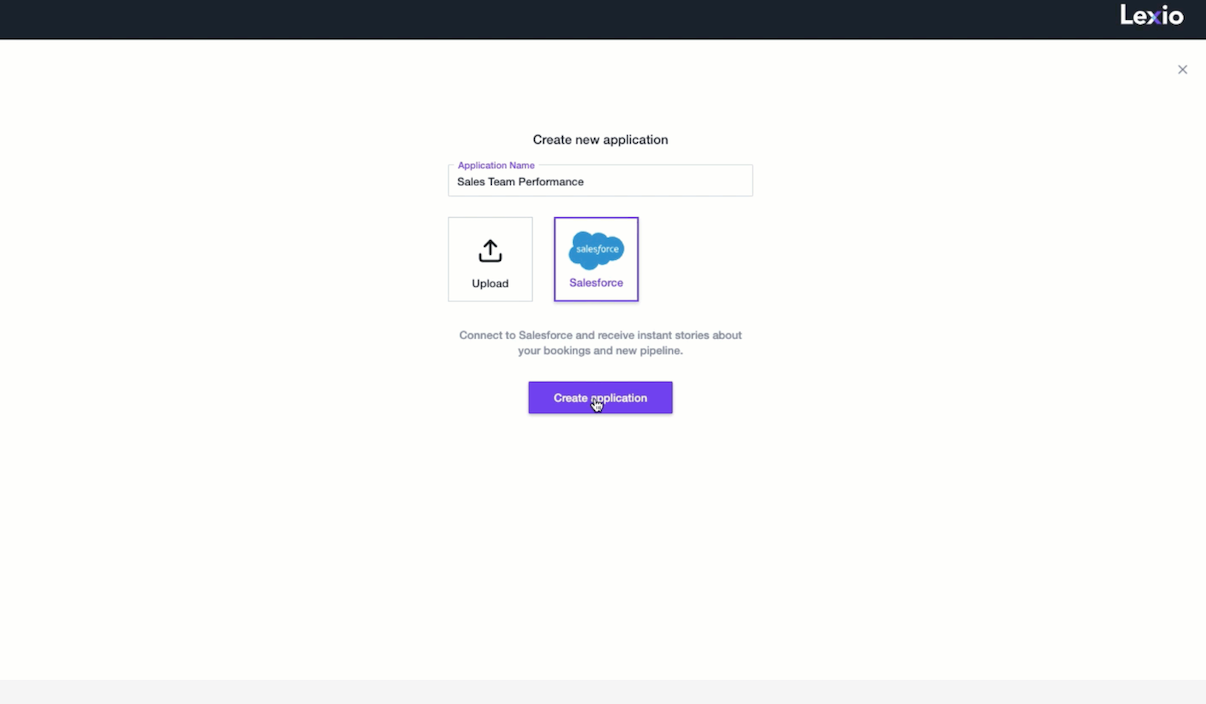Click the Lexio logo
The image size is (1206, 704).
[1151, 15]
